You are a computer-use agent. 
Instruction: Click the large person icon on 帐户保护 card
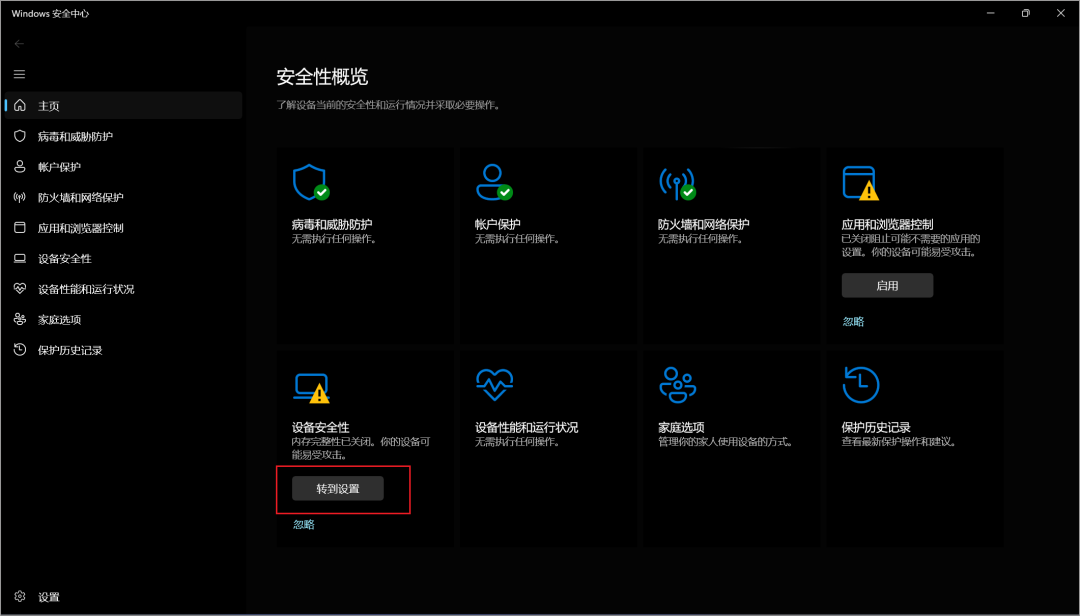click(x=494, y=182)
